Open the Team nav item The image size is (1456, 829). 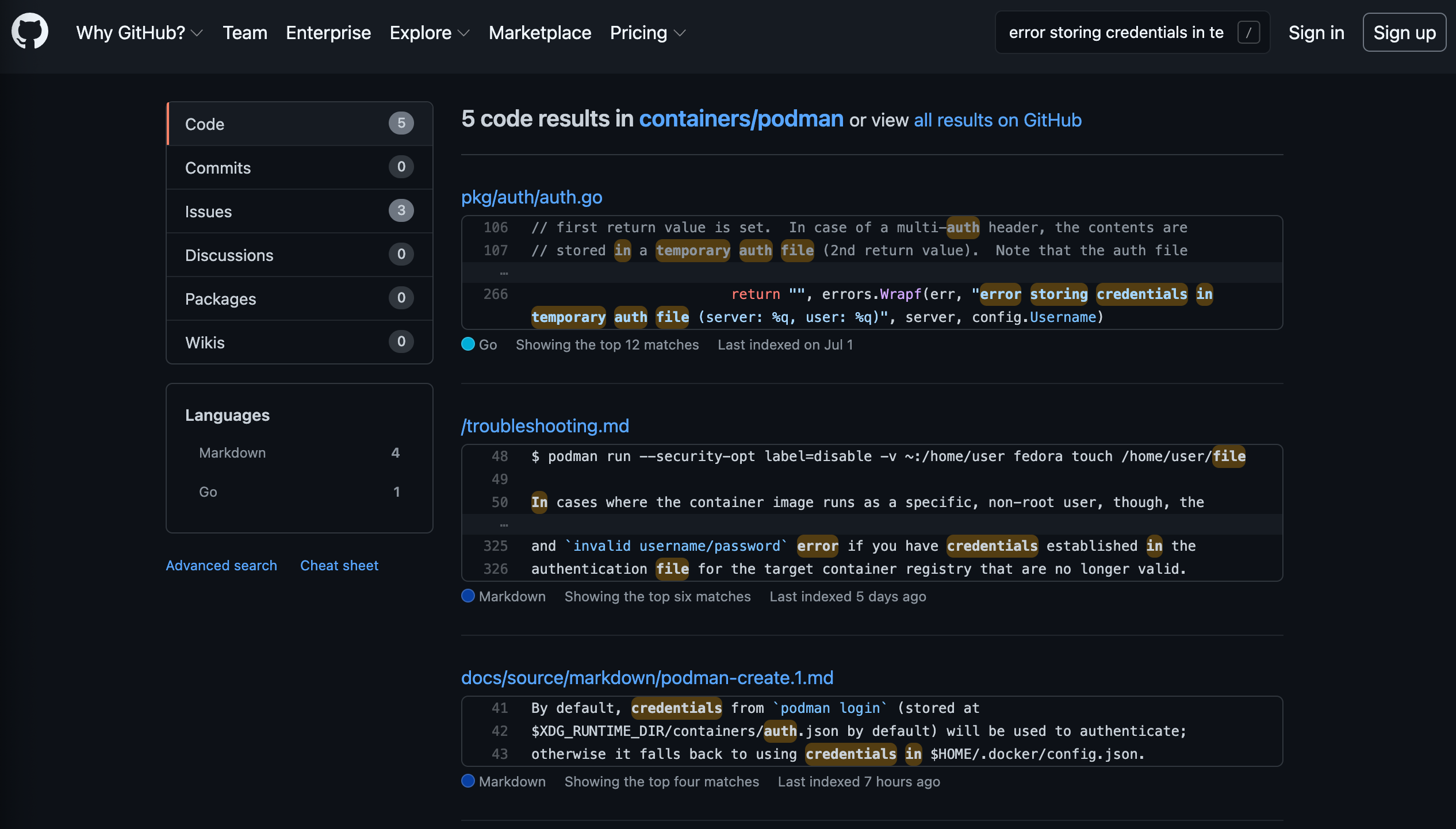point(245,33)
